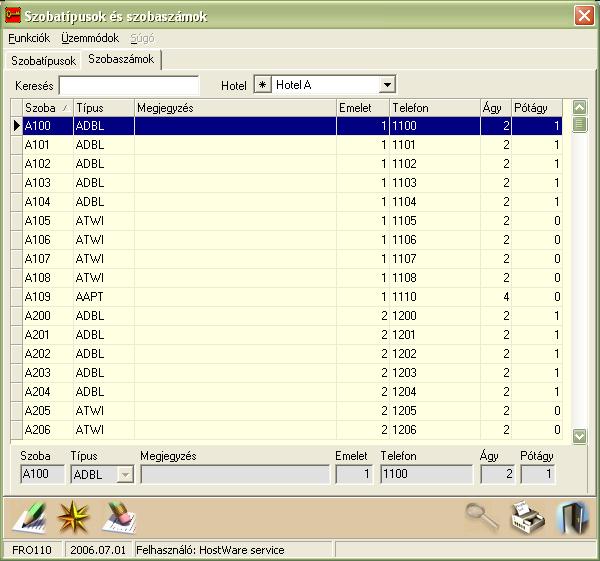Close the Szobatípusok és szobaszámok window
This screenshot has width=600, height=561.
pos(584,16)
